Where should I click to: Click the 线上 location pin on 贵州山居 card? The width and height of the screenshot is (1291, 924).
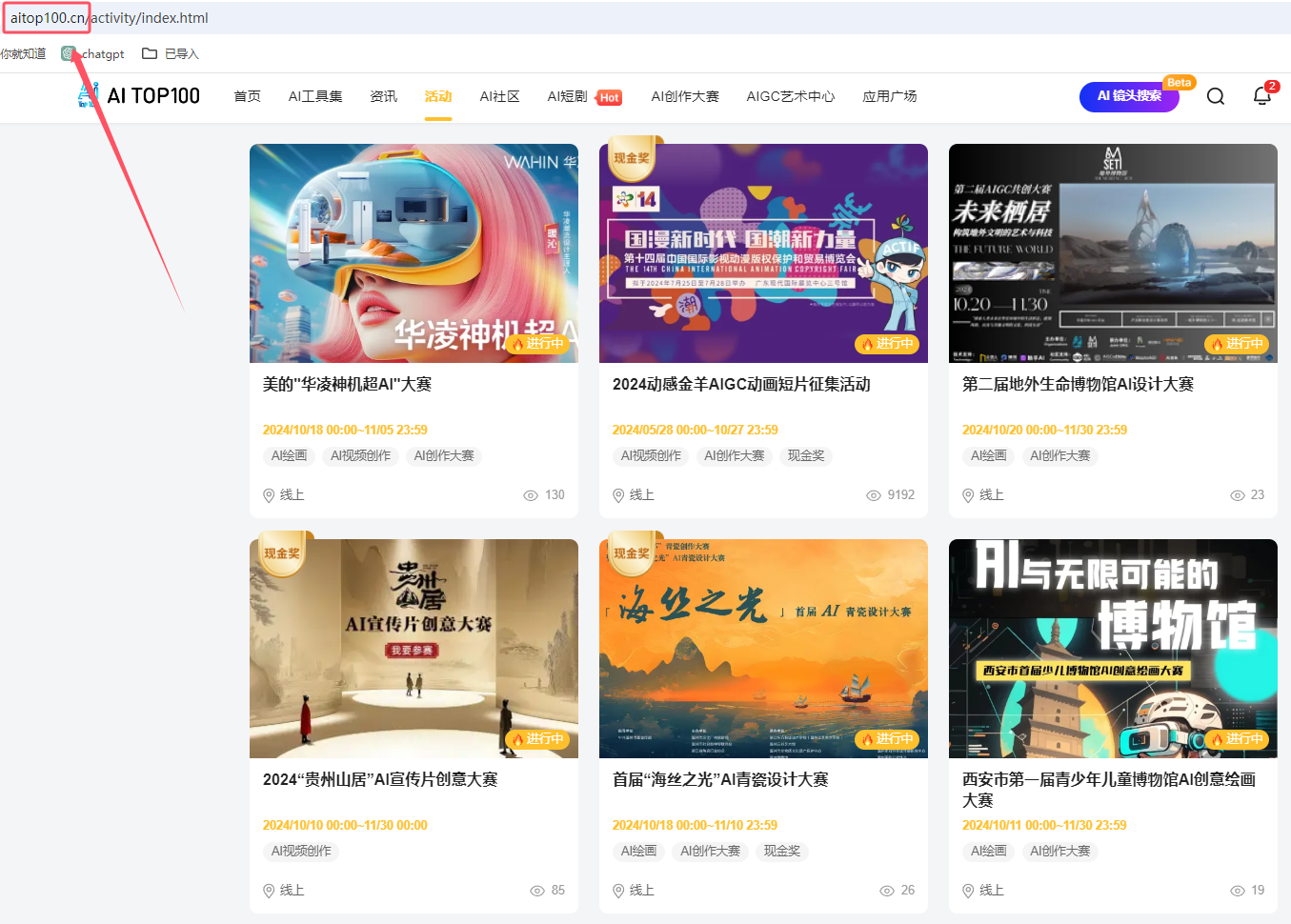(269, 890)
